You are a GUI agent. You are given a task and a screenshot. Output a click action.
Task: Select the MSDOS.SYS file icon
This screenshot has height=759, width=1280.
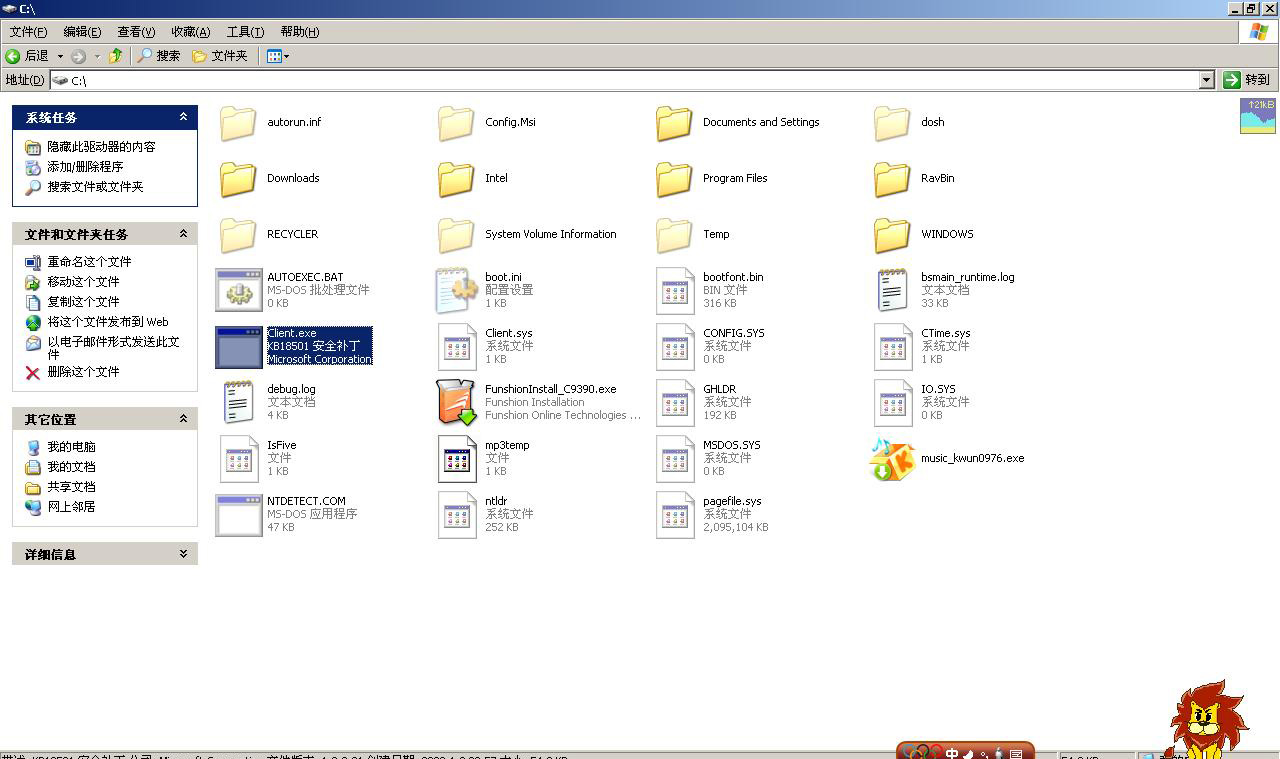coord(675,458)
